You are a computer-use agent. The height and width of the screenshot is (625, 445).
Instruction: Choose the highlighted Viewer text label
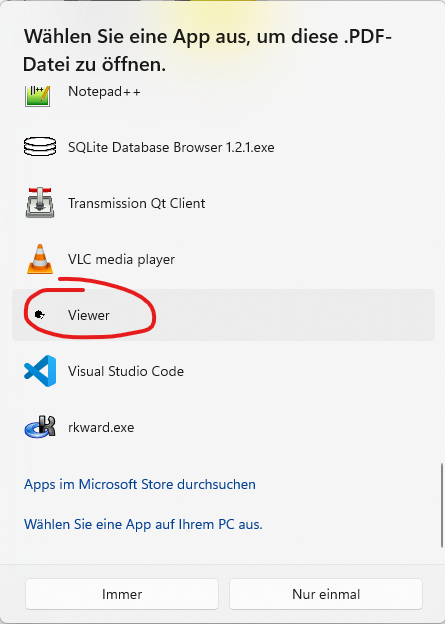(89, 315)
